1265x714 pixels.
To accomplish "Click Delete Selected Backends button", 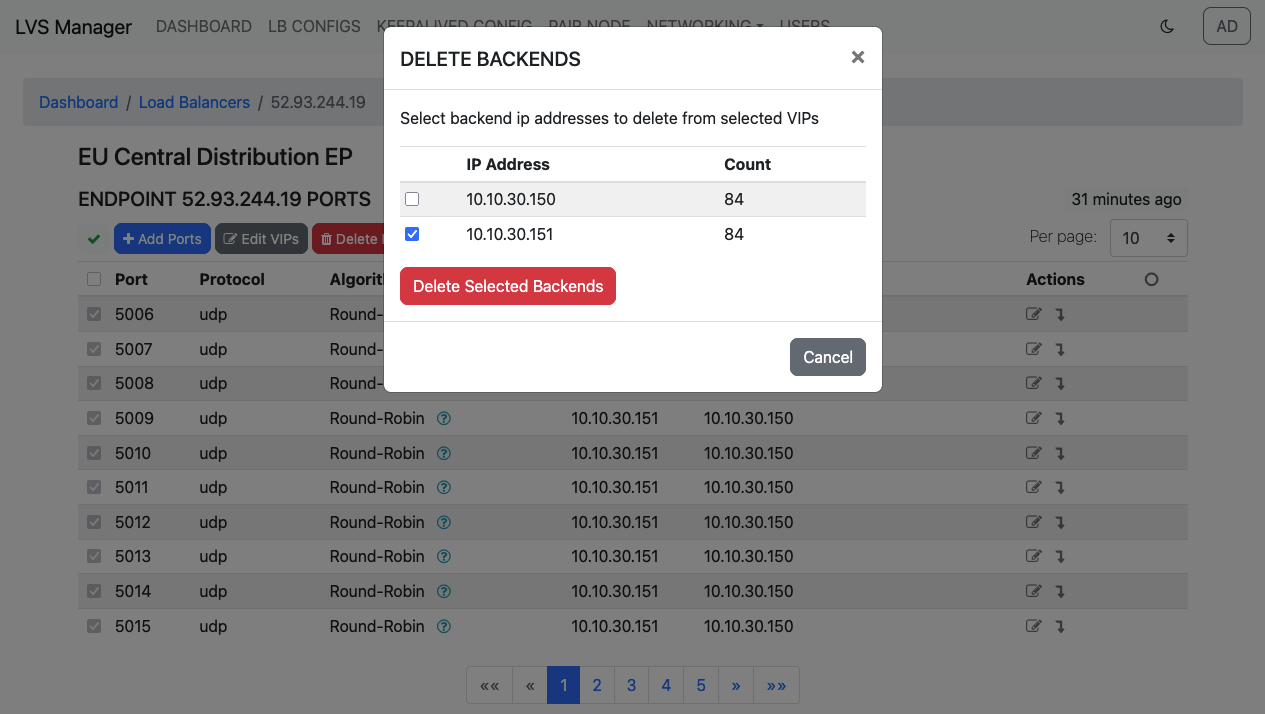I will click(508, 286).
